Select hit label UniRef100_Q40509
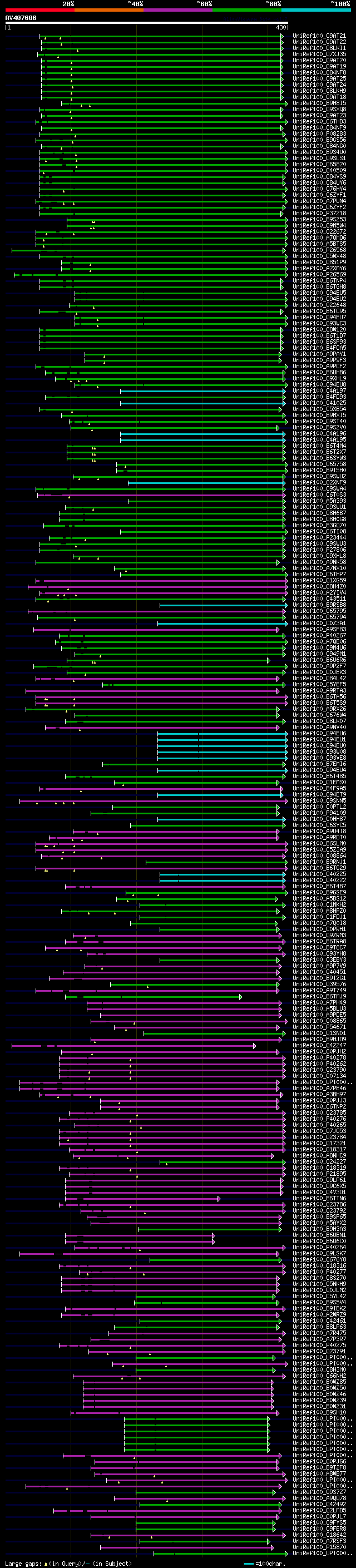The height and width of the screenshot is (1568, 356). point(319,170)
